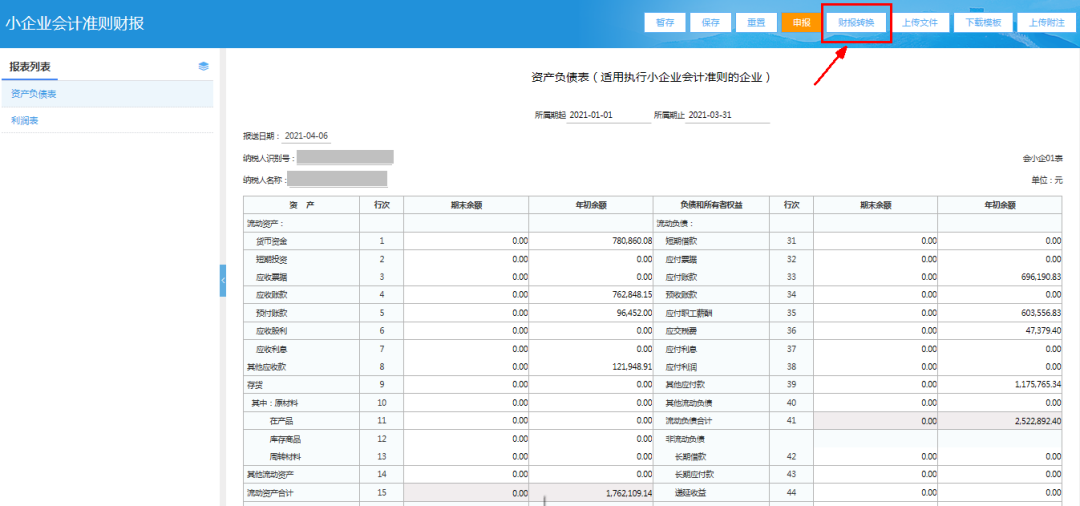
Task: Click the 财报转换 button
Action: (x=856, y=22)
